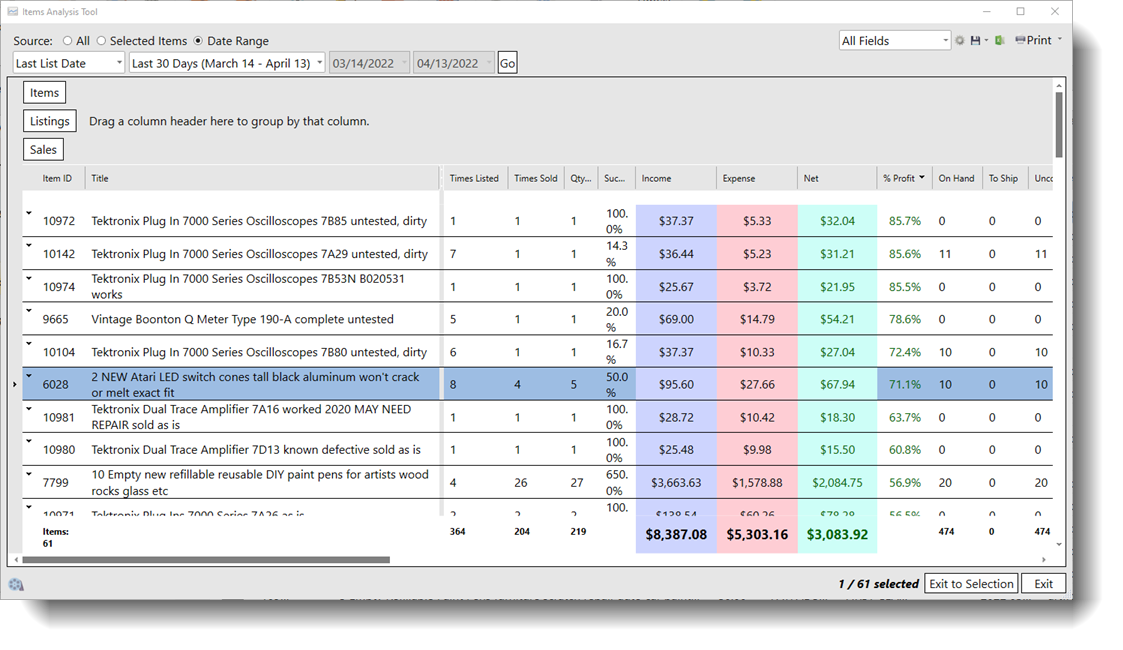The width and height of the screenshot is (1123, 650).
Task: Open the Sales tab
Action: [x=43, y=149]
